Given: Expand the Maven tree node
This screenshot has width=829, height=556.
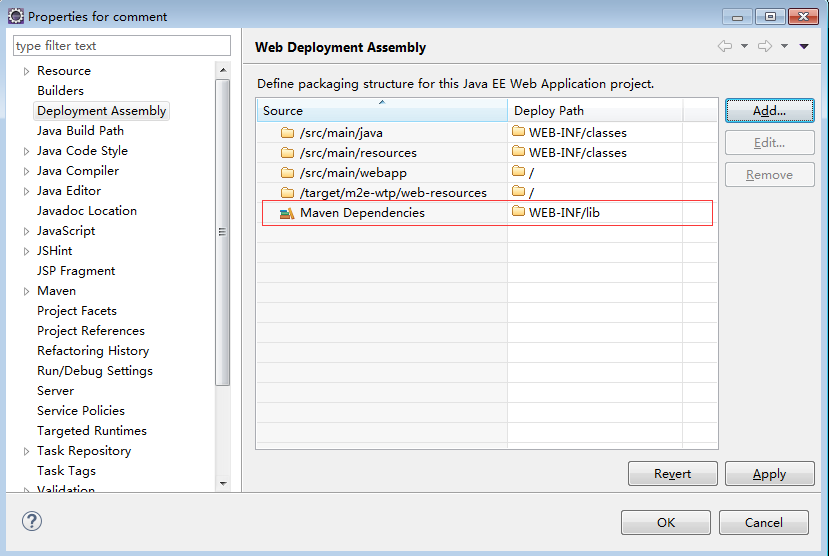Looking at the screenshot, I should tap(26, 291).
